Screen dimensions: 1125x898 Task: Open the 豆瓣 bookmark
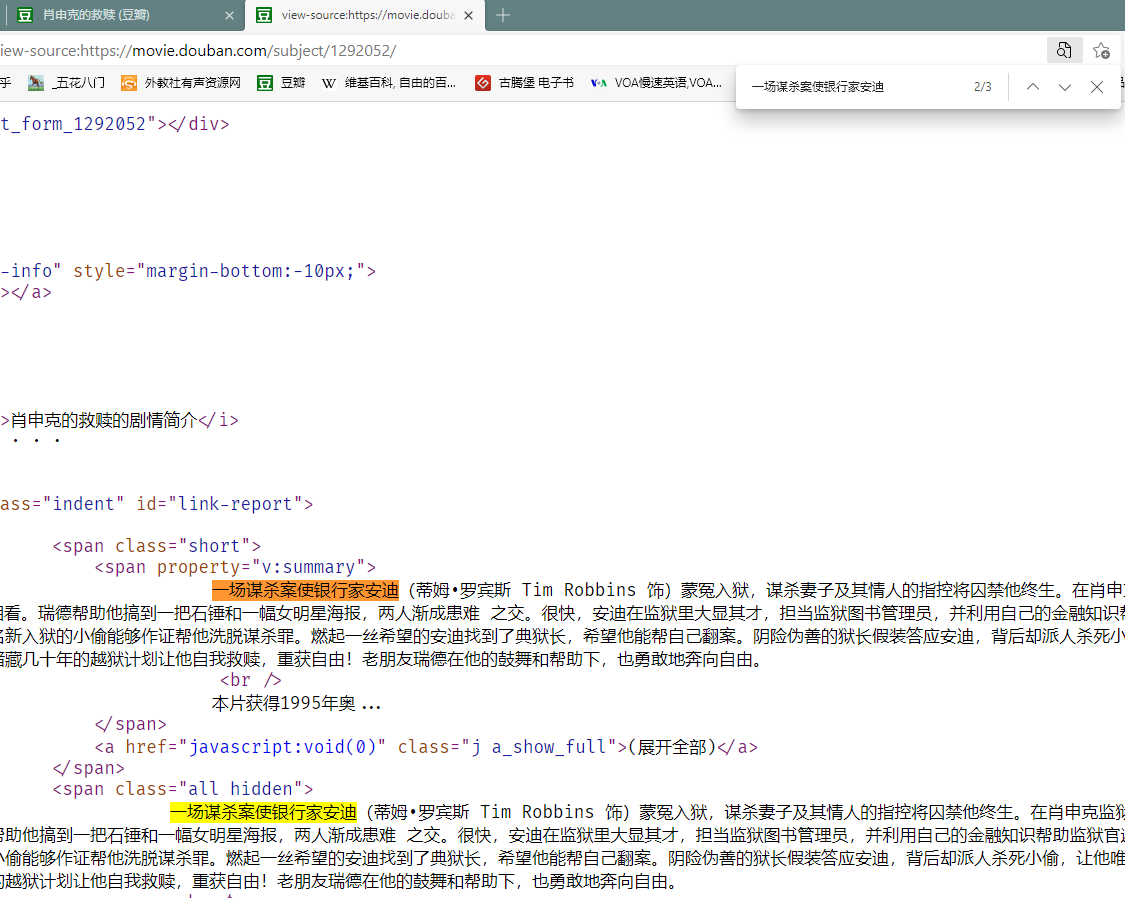point(281,83)
